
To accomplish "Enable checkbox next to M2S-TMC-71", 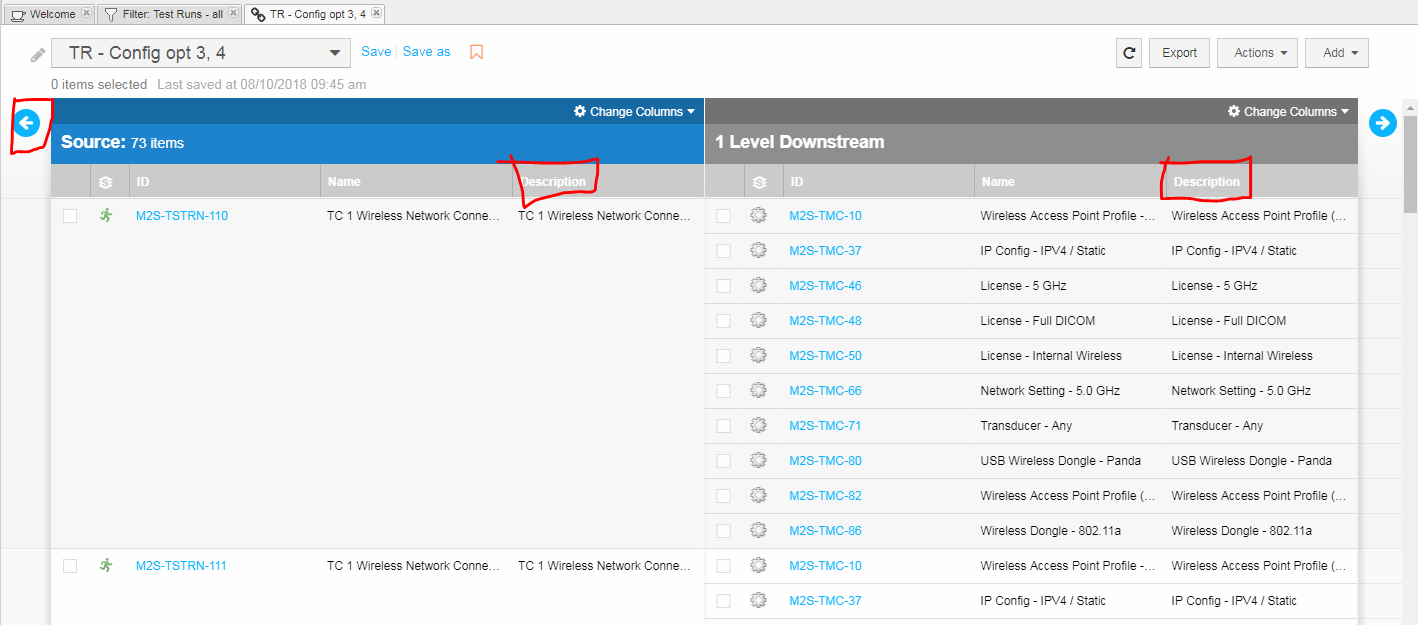I will [x=723, y=426].
